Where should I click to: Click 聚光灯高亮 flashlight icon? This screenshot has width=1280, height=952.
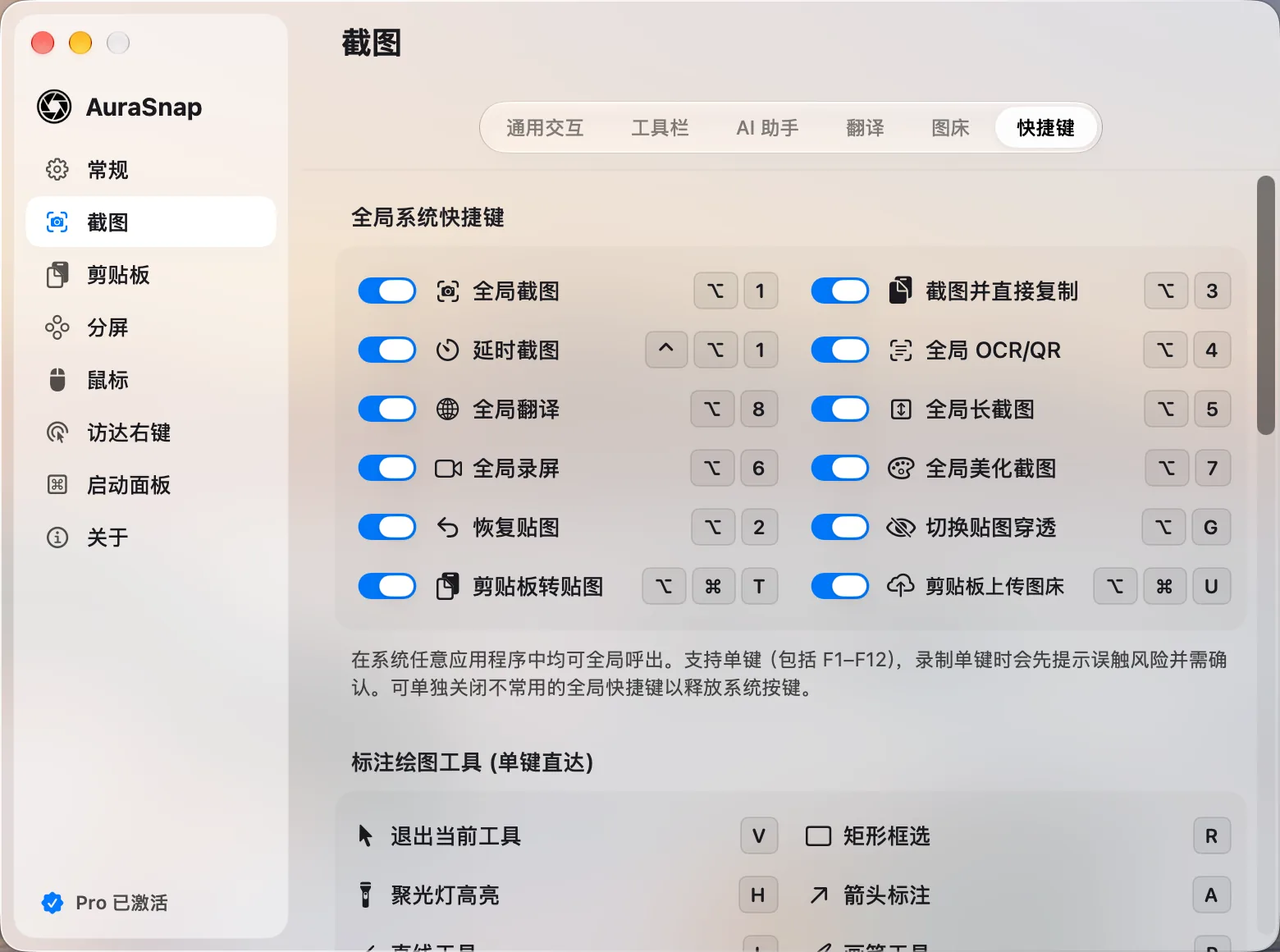366,895
